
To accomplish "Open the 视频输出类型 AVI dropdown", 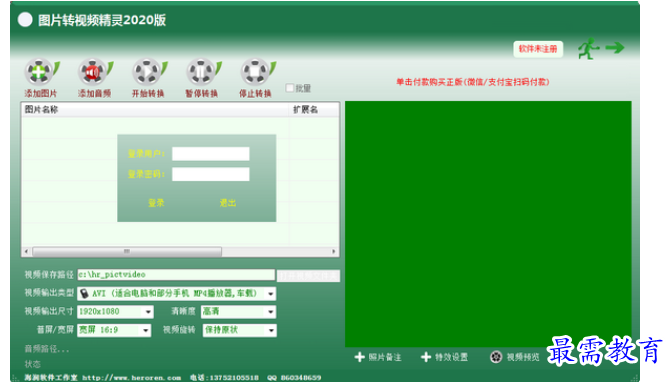I will pyautogui.click(x=270, y=294).
